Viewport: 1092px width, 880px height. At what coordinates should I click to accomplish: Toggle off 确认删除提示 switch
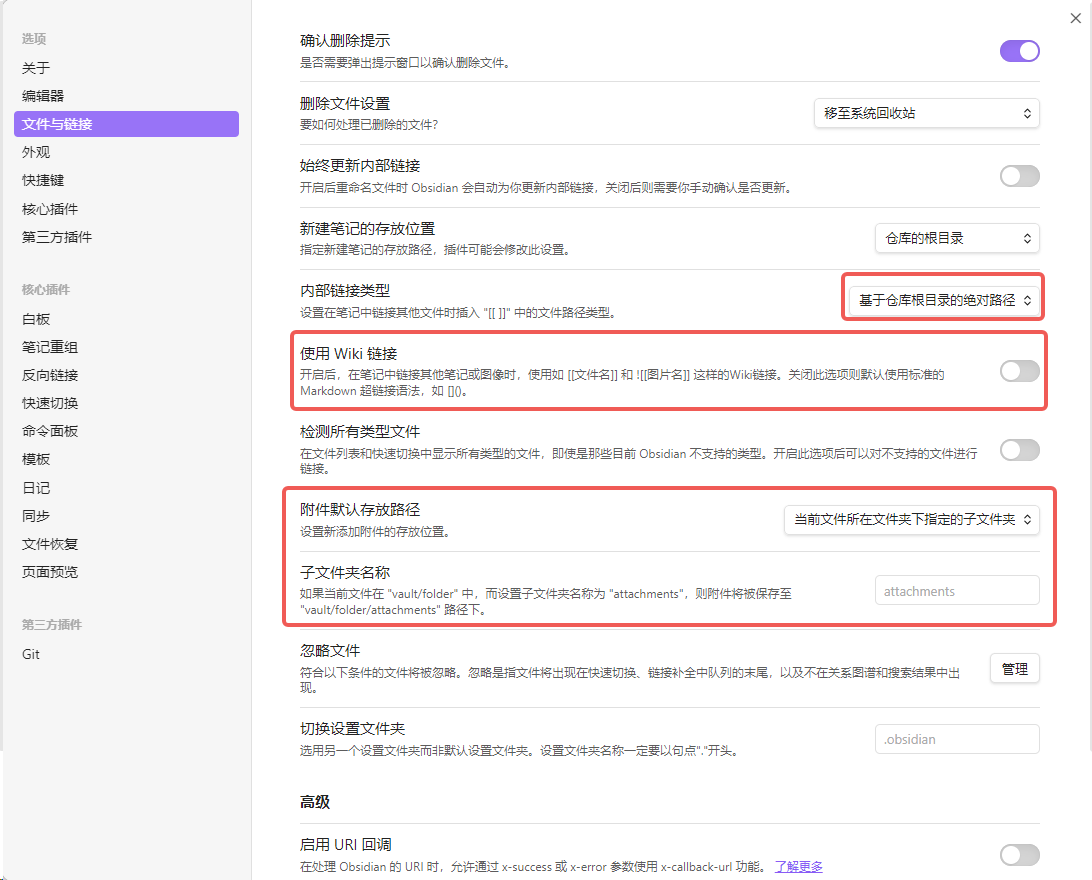click(1020, 51)
